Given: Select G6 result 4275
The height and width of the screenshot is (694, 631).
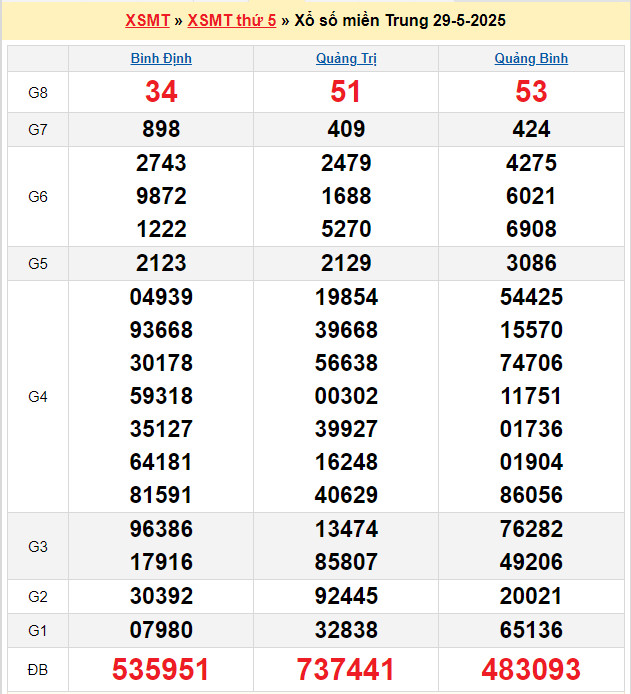Looking at the screenshot, I should coord(531,163).
